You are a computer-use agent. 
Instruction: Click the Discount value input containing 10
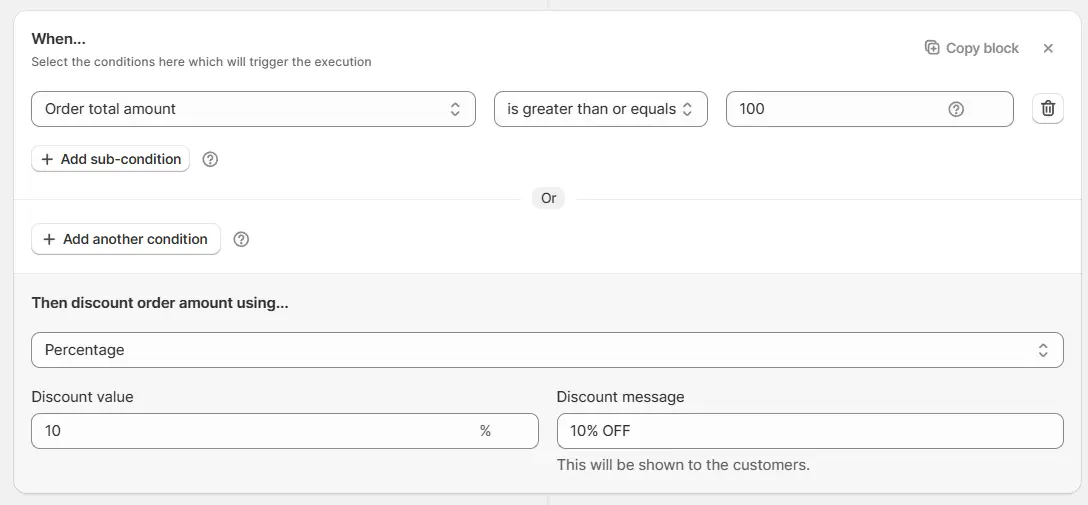[x=250, y=431]
